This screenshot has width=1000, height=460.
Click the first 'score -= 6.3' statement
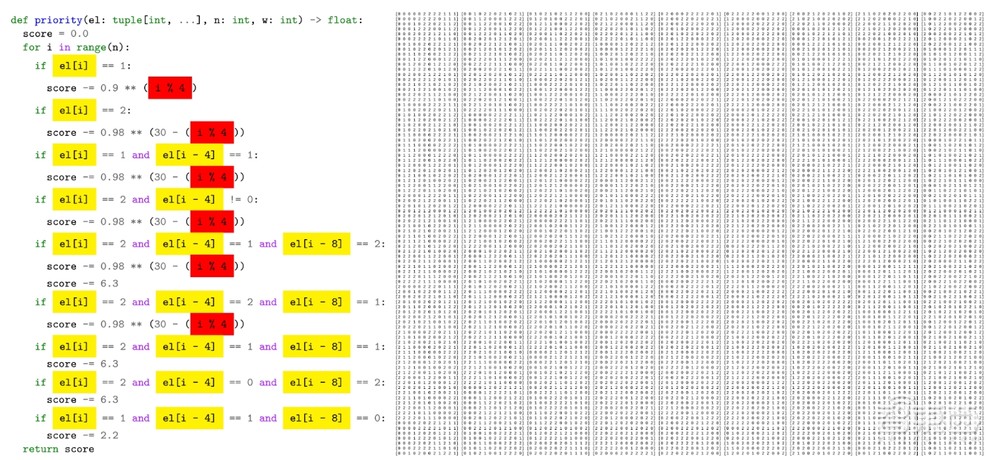tap(83, 283)
